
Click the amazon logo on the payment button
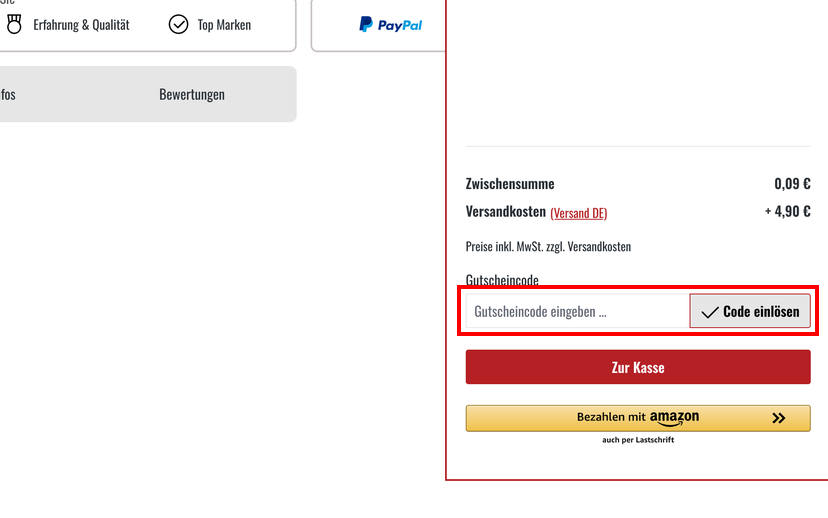click(x=674, y=418)
